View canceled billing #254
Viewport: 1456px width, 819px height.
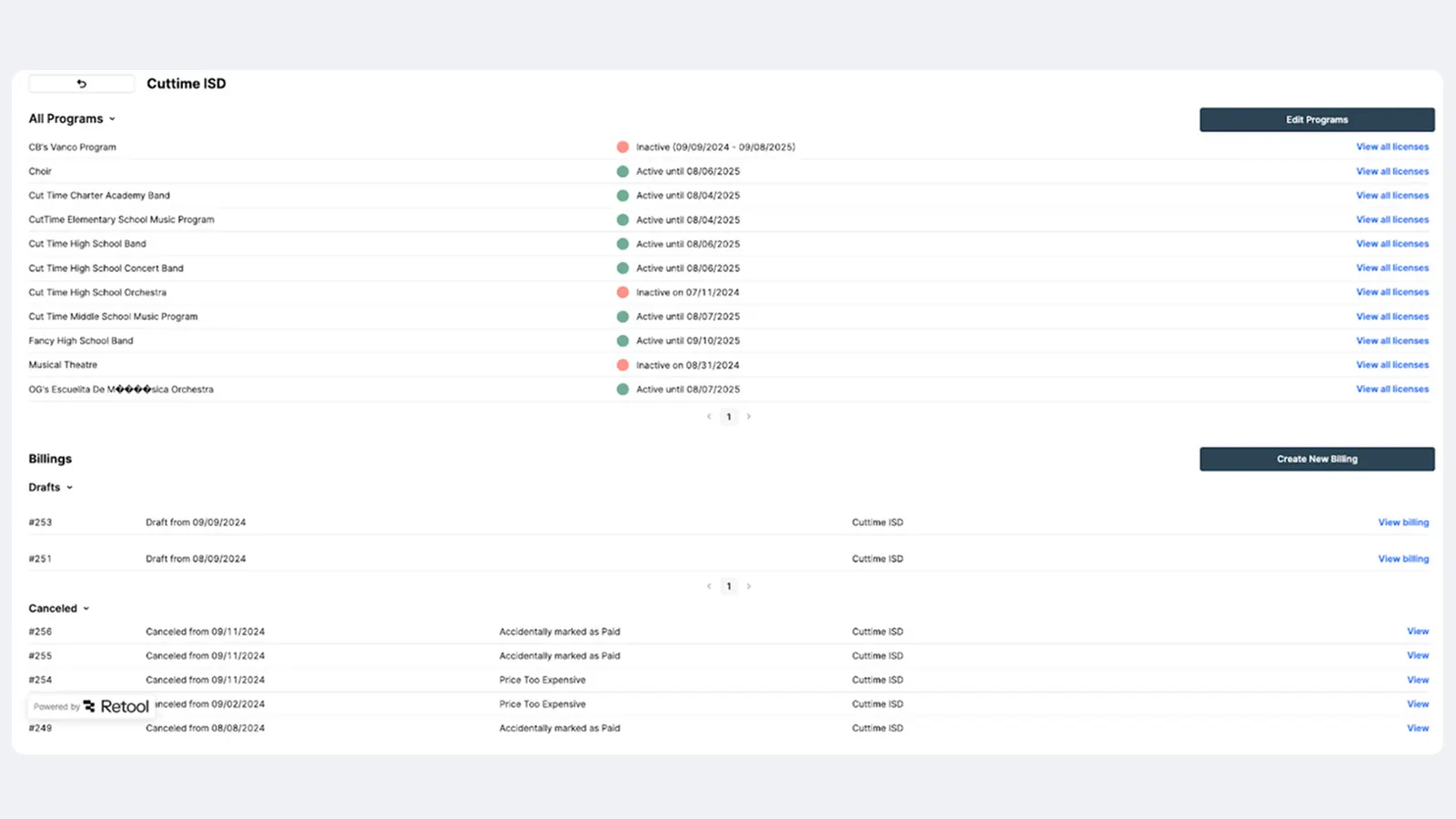1418,680
